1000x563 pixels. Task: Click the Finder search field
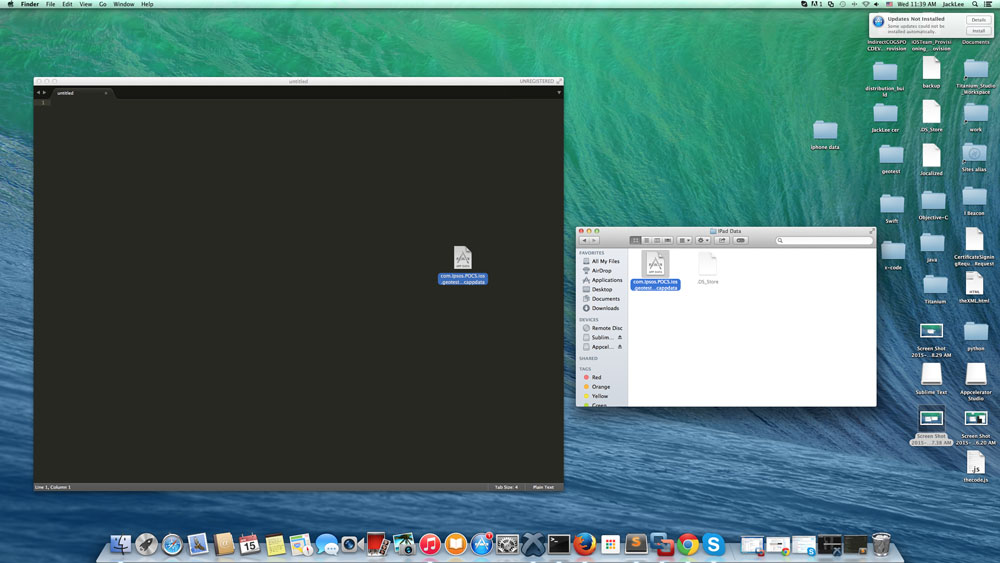coord(824,240)
